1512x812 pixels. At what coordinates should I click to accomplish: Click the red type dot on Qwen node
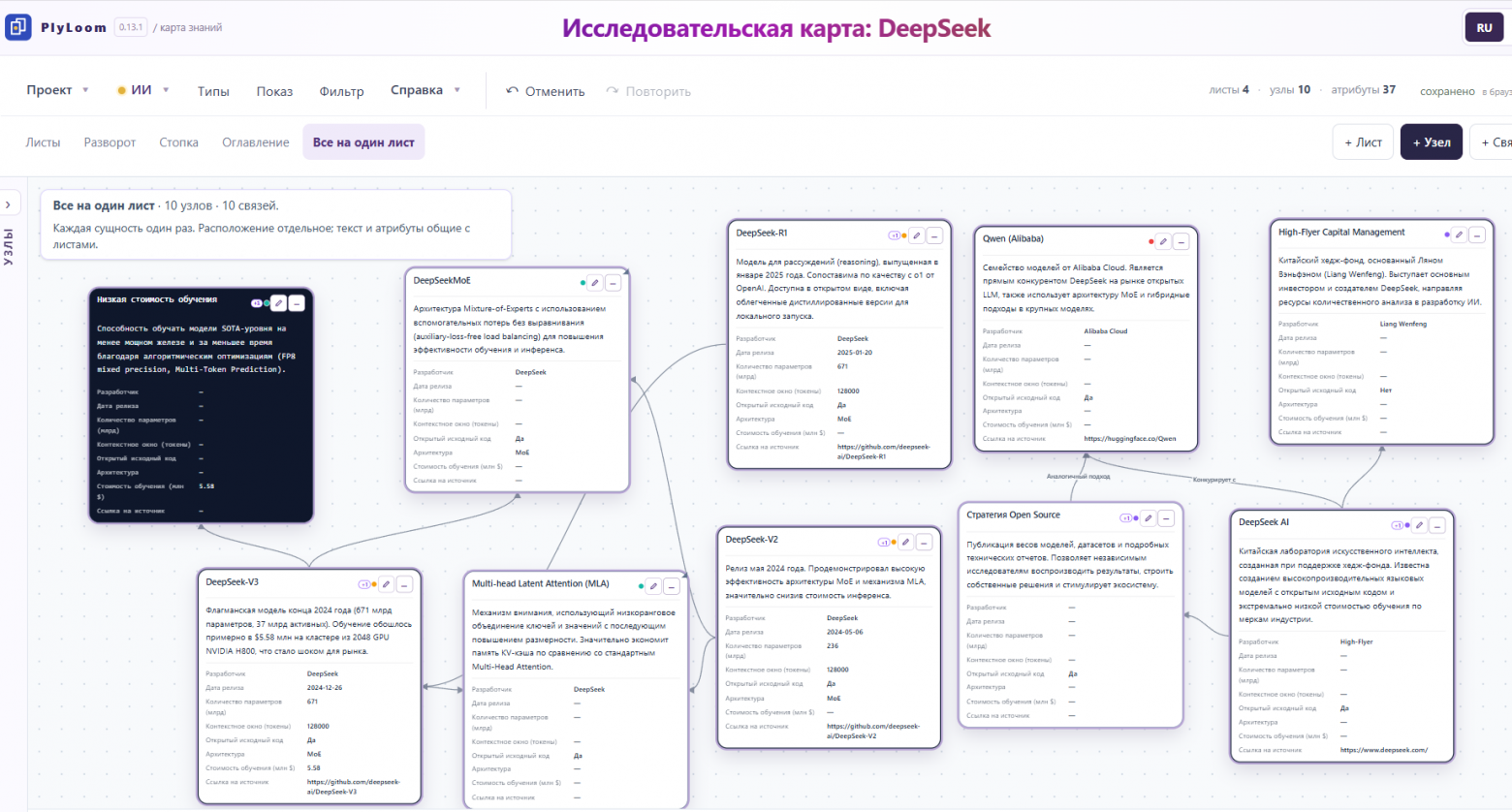click(1151, 241)
